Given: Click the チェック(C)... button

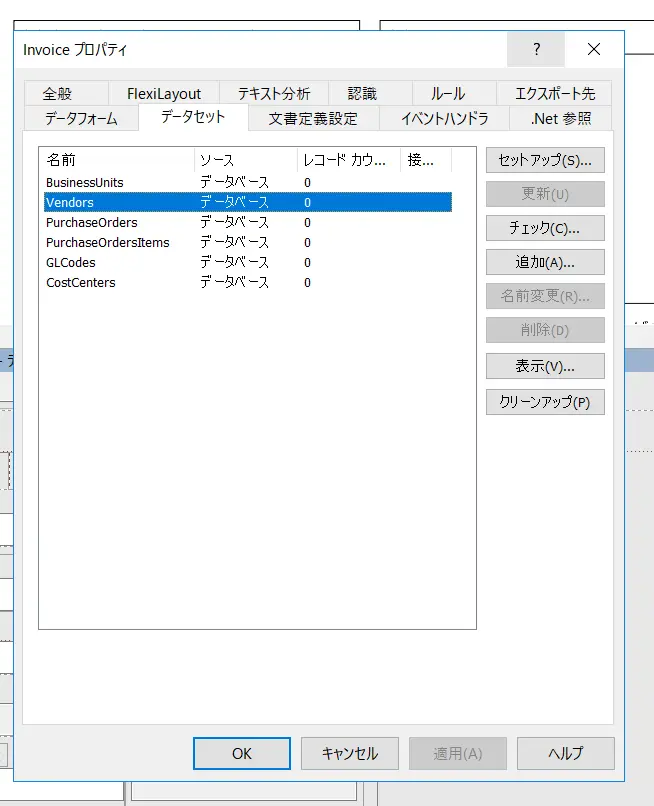Looking at the screenshot, I should point(545,228).
